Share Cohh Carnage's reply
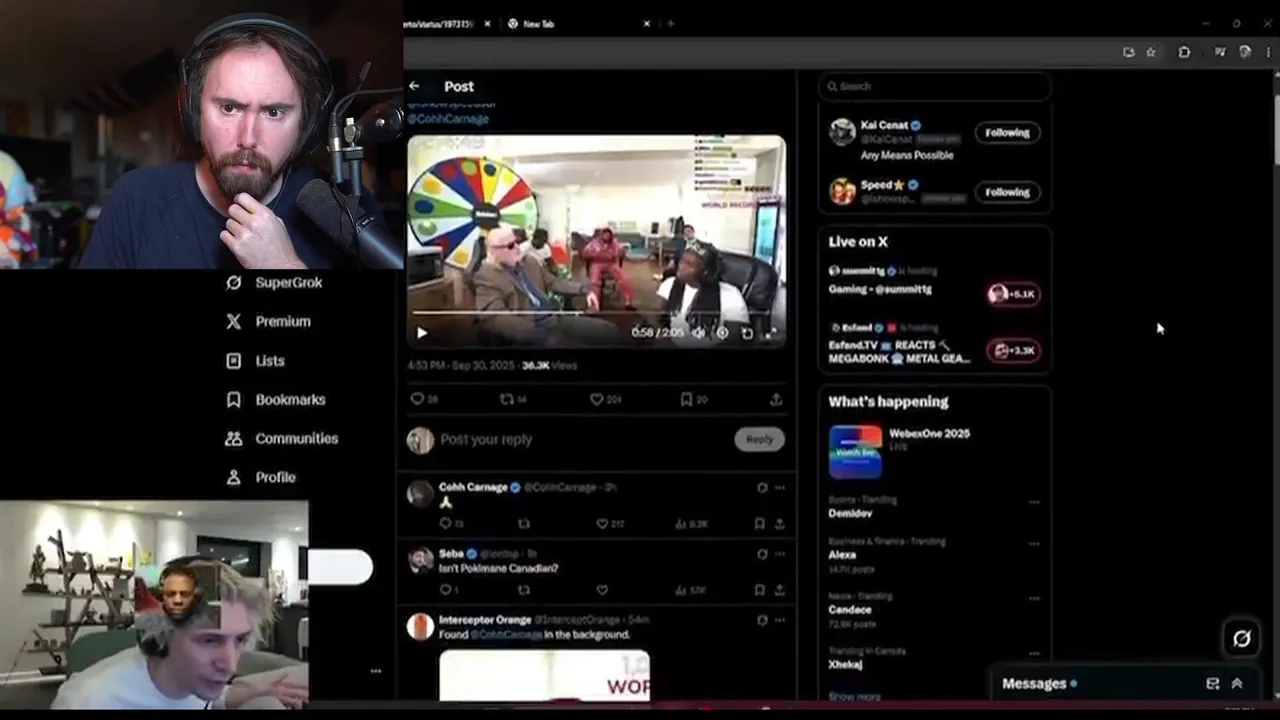Image resolution: width=1280 pixels, height=720 pixels. [779, 523]
